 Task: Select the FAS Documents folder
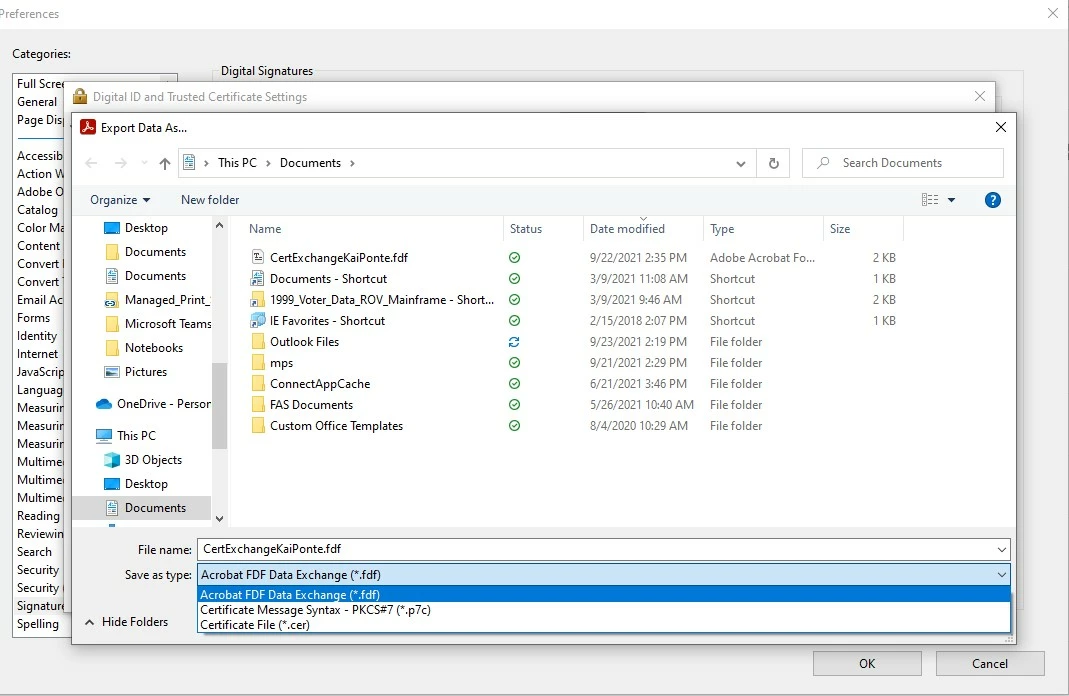pos(312,405)
